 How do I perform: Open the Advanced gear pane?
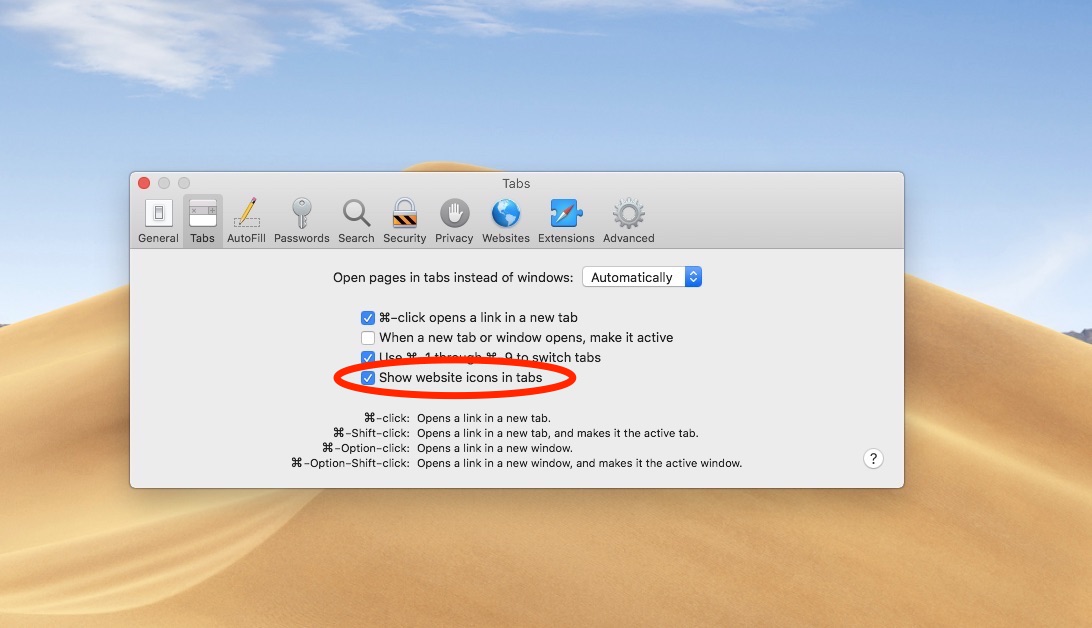pyautogui.click(x=629, y=221)
